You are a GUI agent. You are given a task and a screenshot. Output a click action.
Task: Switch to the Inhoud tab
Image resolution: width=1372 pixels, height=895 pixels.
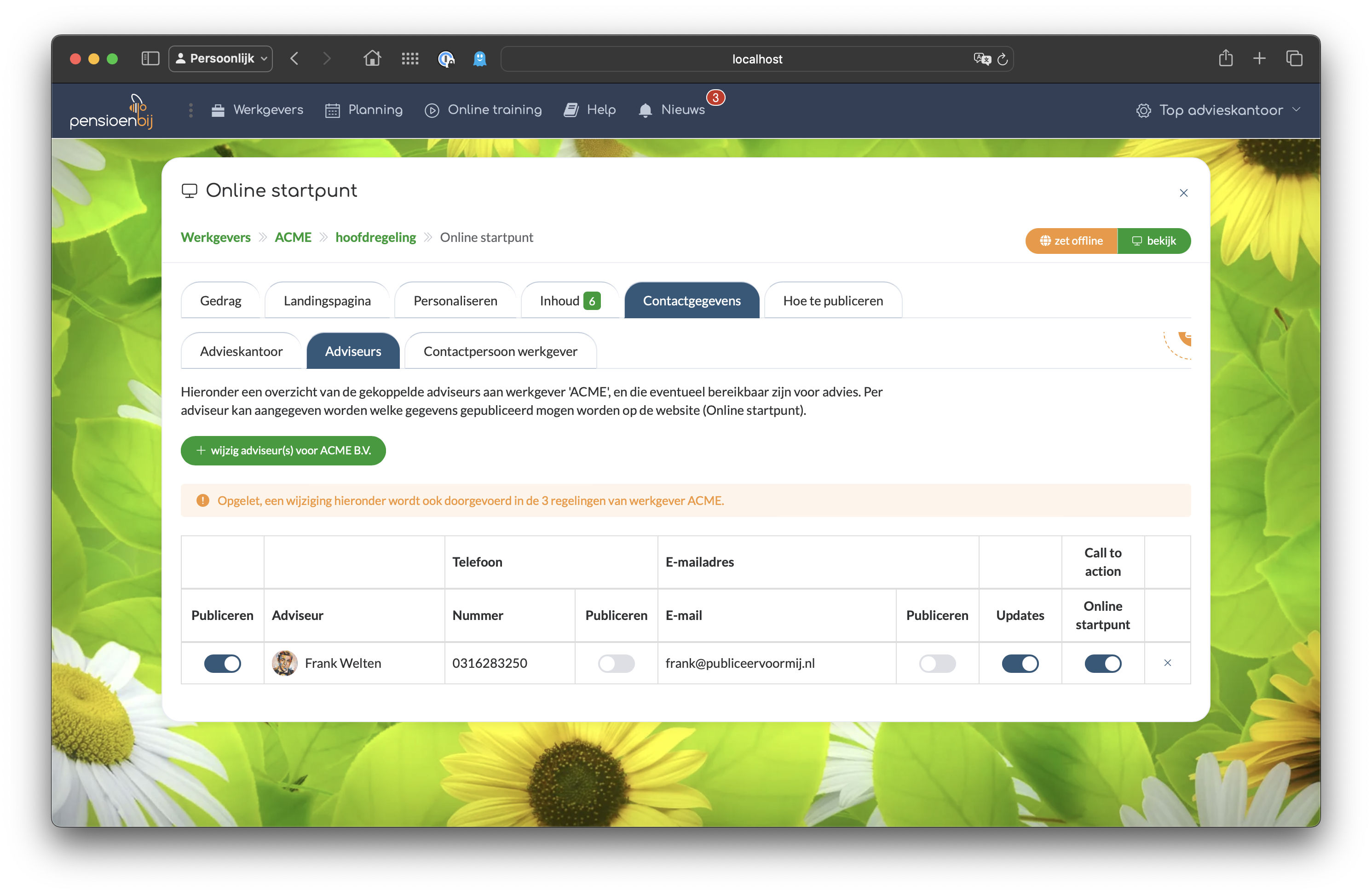(570, 300)
